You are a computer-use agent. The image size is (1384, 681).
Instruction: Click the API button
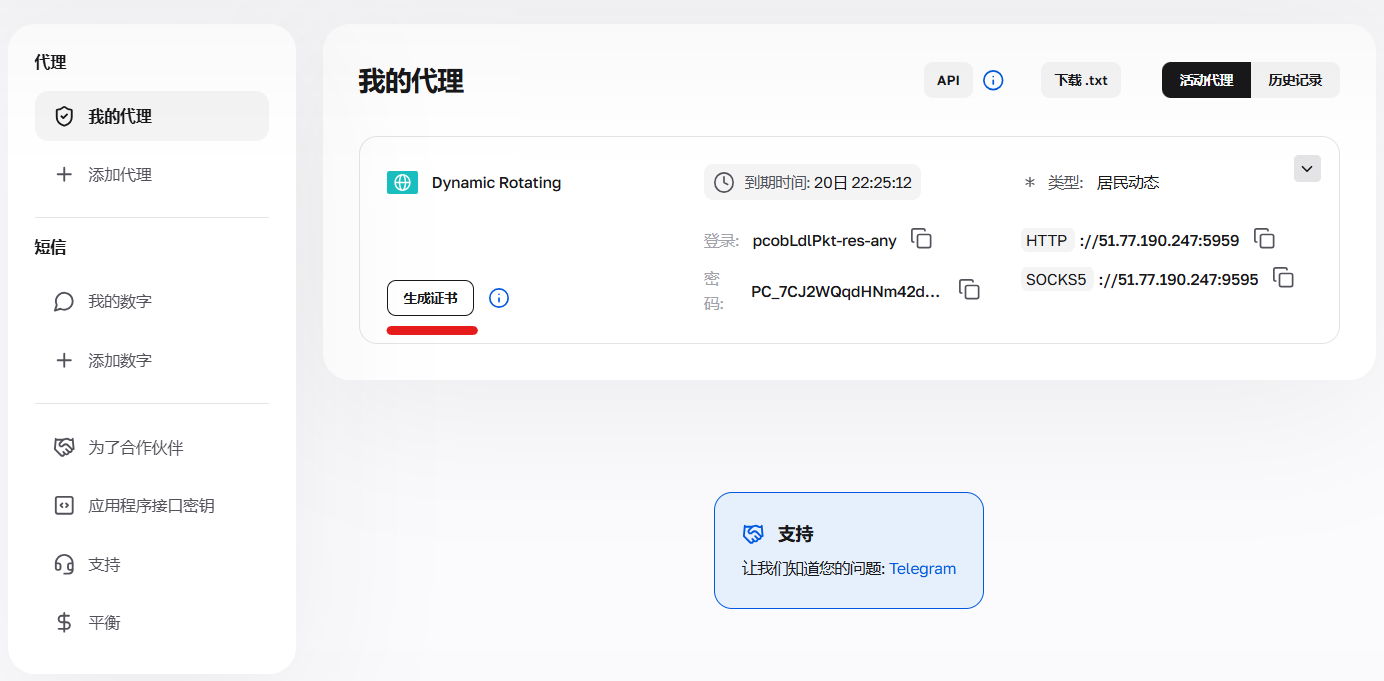click(x=948, y=80)
